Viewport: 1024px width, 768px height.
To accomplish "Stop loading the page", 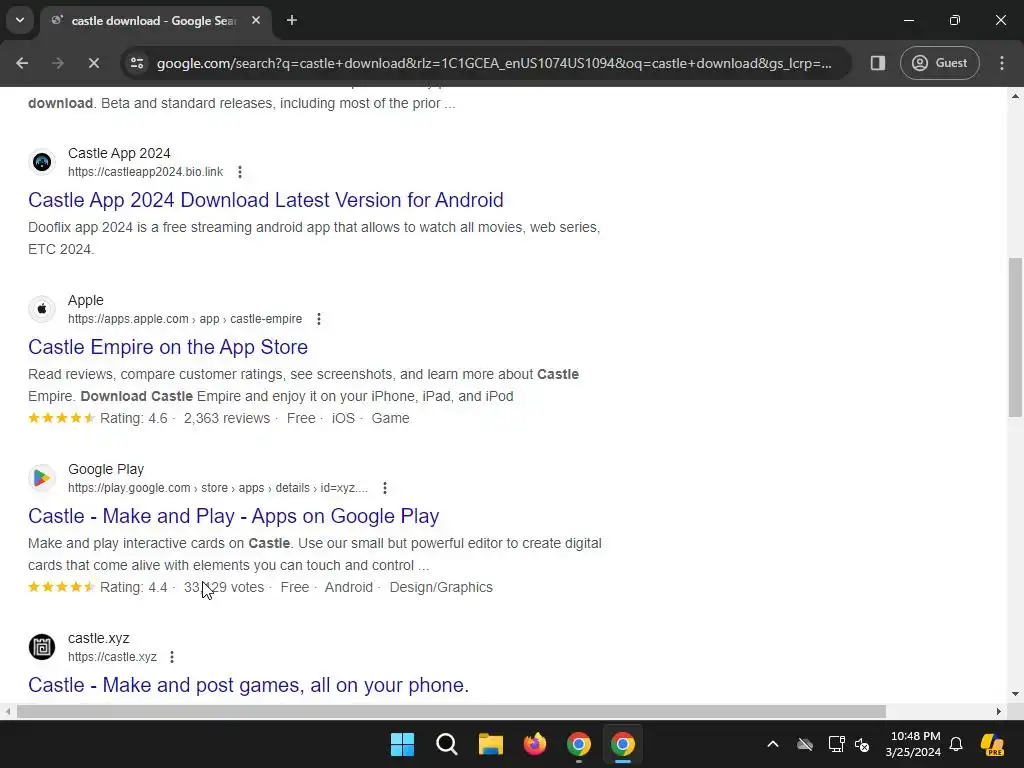I will click(x=93, y=63).
